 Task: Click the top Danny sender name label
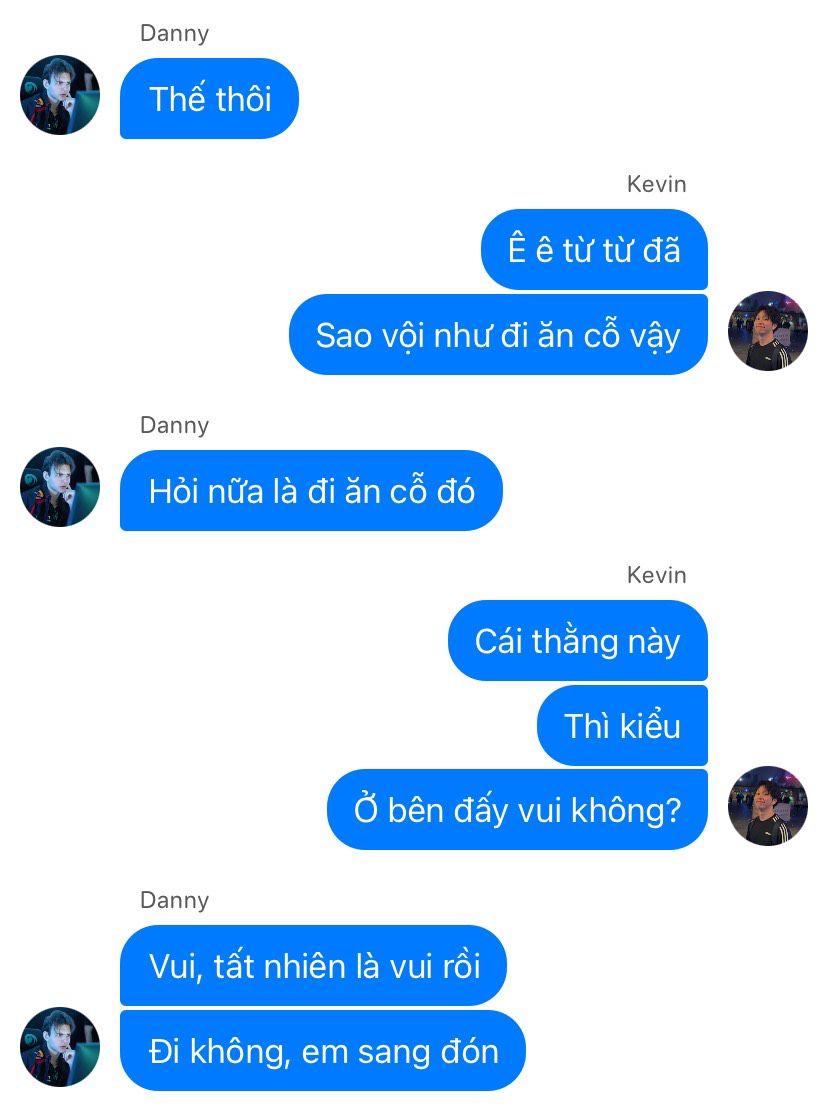[174, 33]
